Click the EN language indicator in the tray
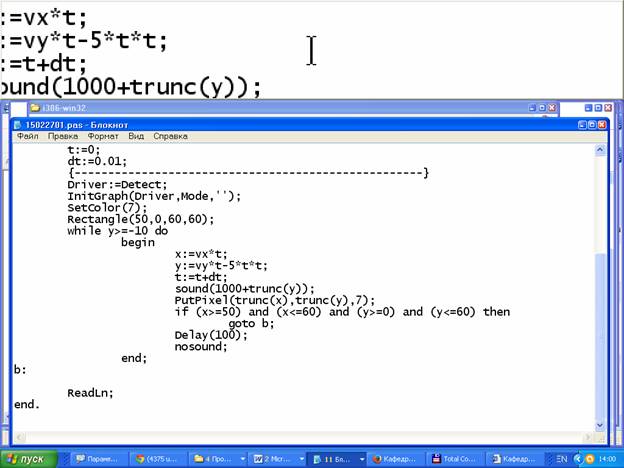This screenshot has height=468, width=624. (562, 459)
